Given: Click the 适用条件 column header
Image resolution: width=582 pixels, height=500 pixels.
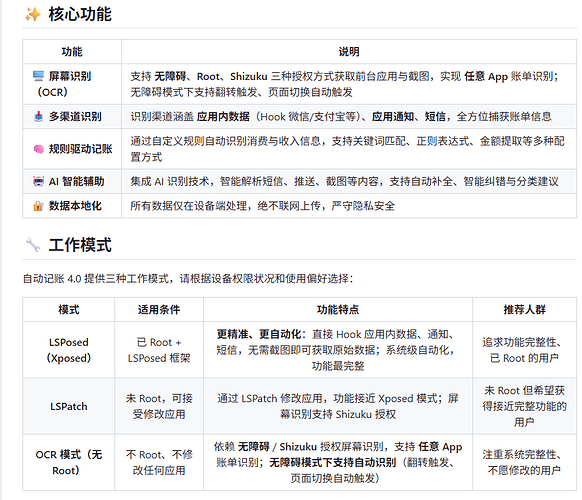Looking at the screenshot, I should pyautogui.click(x=159, y=310).
